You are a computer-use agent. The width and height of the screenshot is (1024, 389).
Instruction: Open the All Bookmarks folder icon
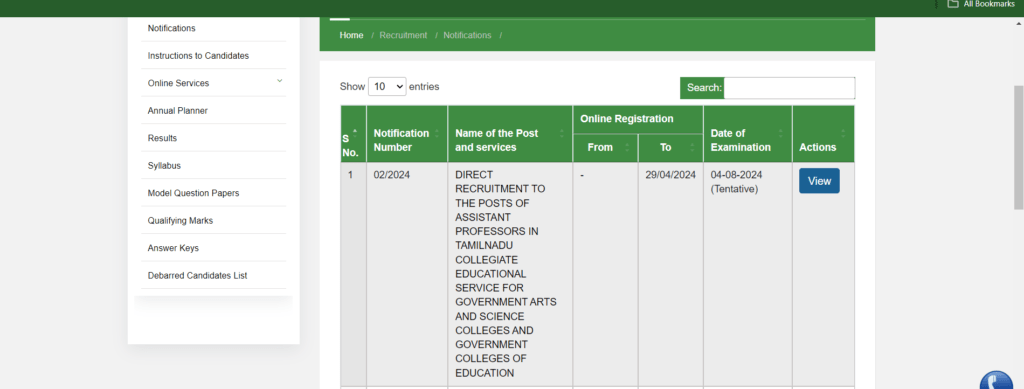click(953, 4)
